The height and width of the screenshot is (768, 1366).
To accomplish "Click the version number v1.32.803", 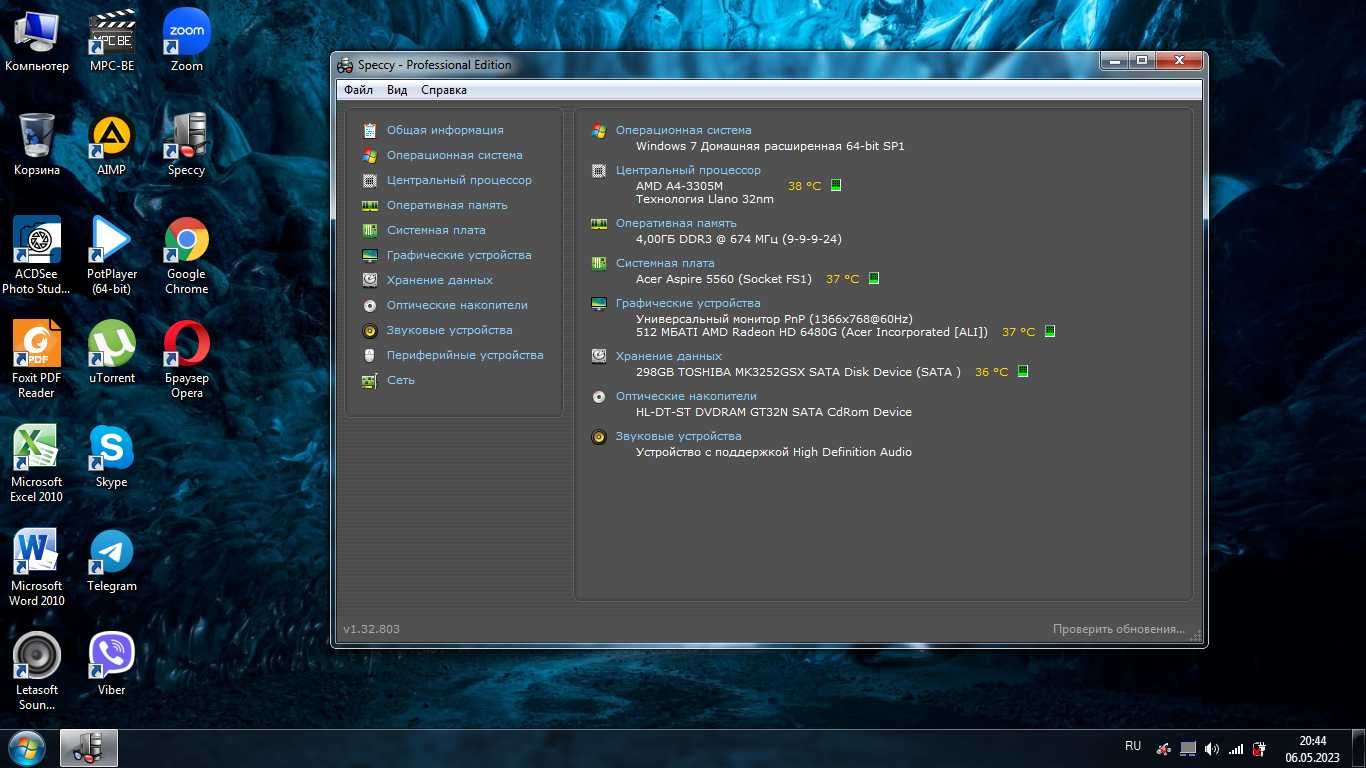I will tap(371, 629).
